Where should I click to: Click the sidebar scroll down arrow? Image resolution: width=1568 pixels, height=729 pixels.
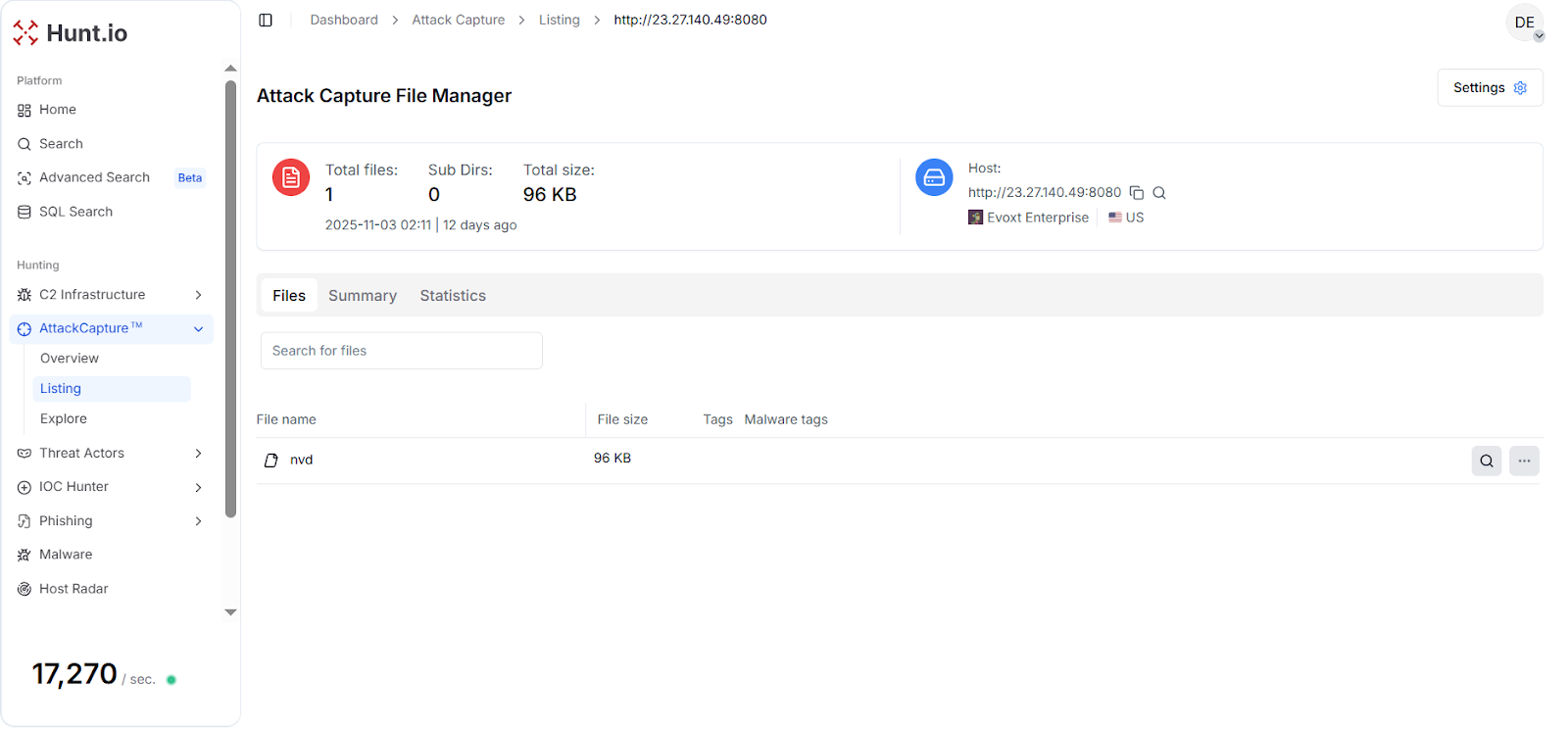pyautogui.click(x=231, y=612)
